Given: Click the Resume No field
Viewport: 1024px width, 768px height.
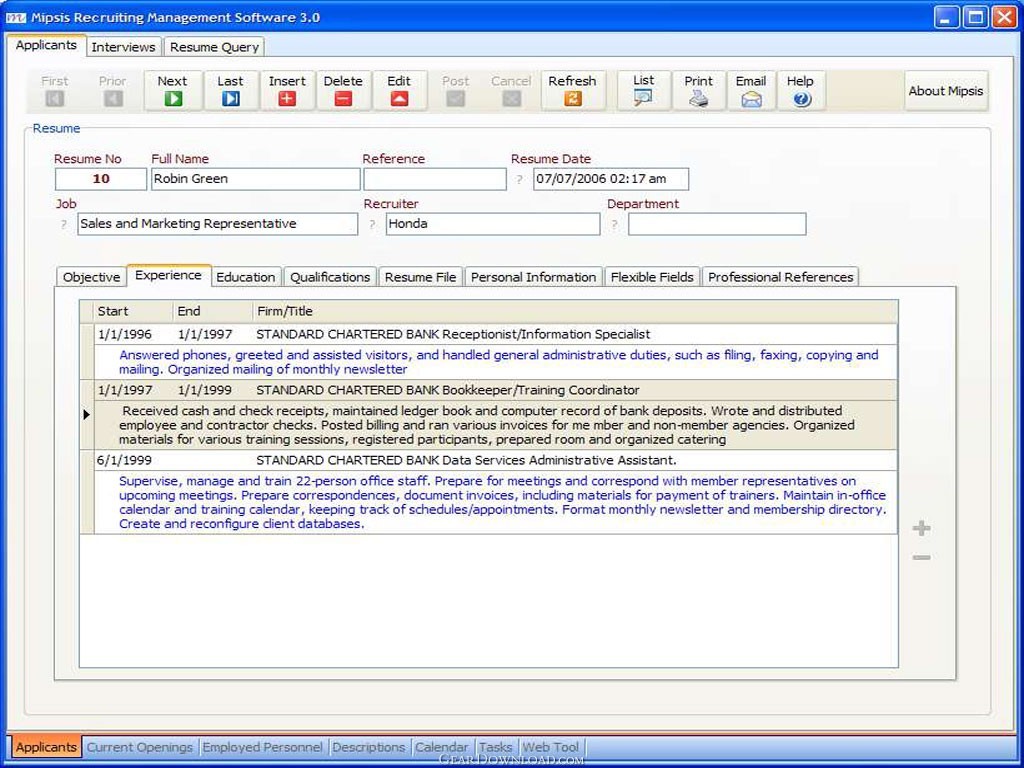Looking at the screenshot, I should tap(101, 179).
